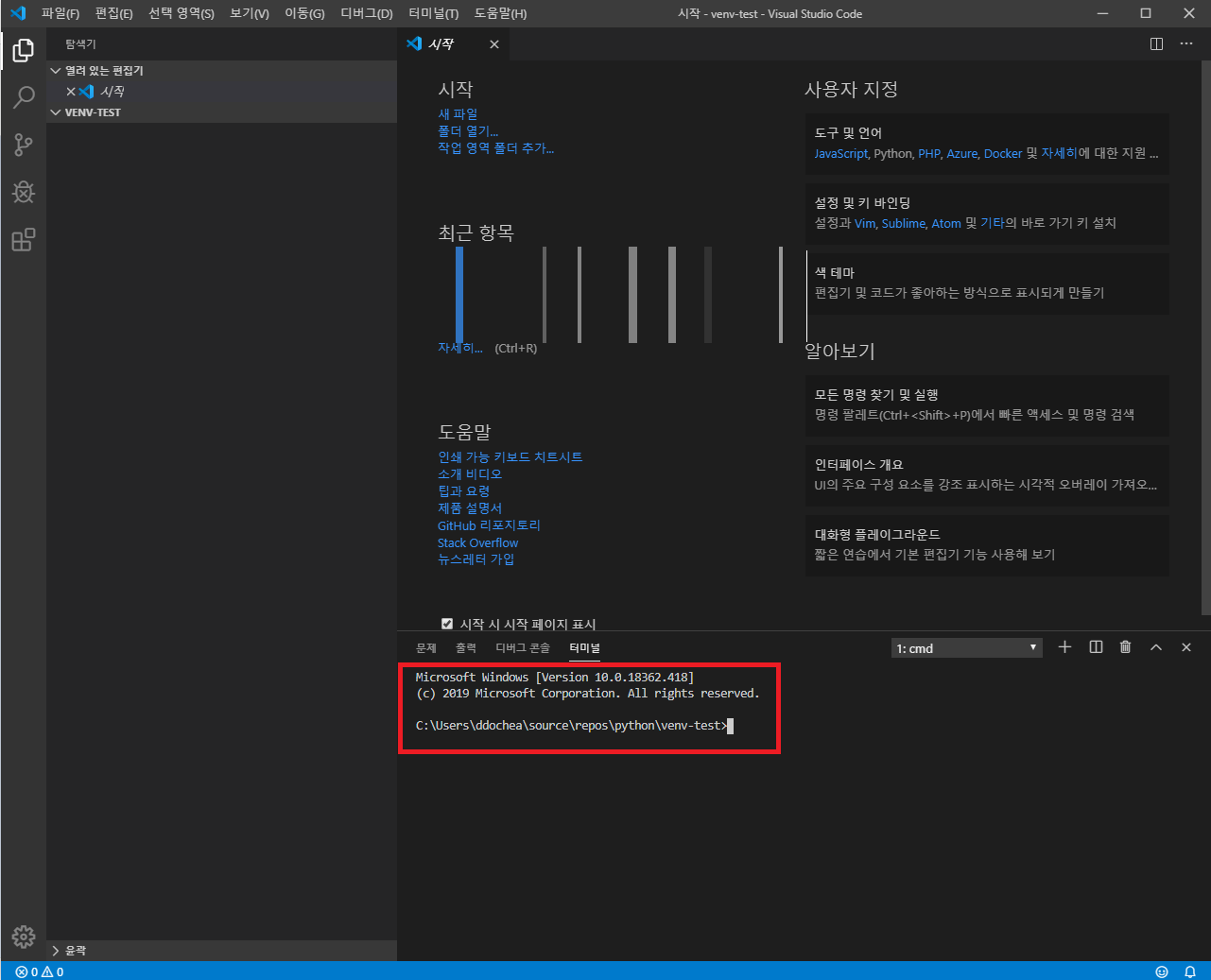Open the 파일(F) menu
Screen dimensions: 1211x980
[x=61, y=13]
